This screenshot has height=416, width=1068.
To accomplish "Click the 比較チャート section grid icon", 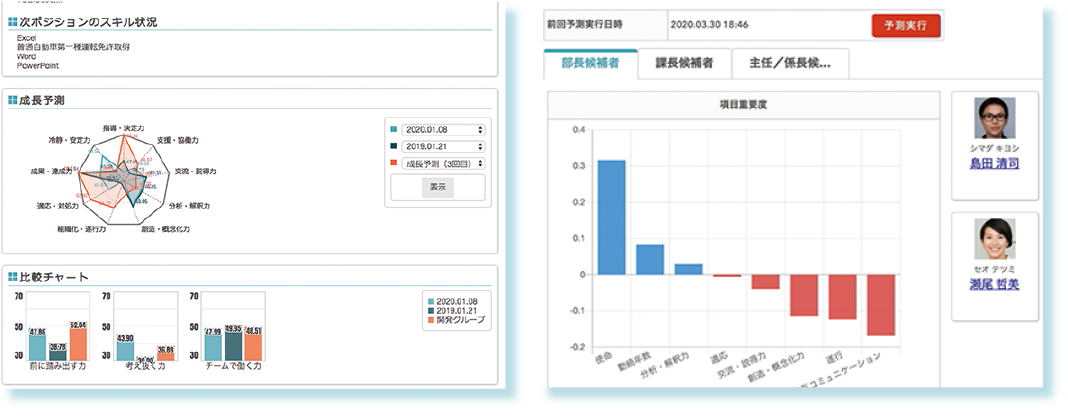I will (11, 276).
